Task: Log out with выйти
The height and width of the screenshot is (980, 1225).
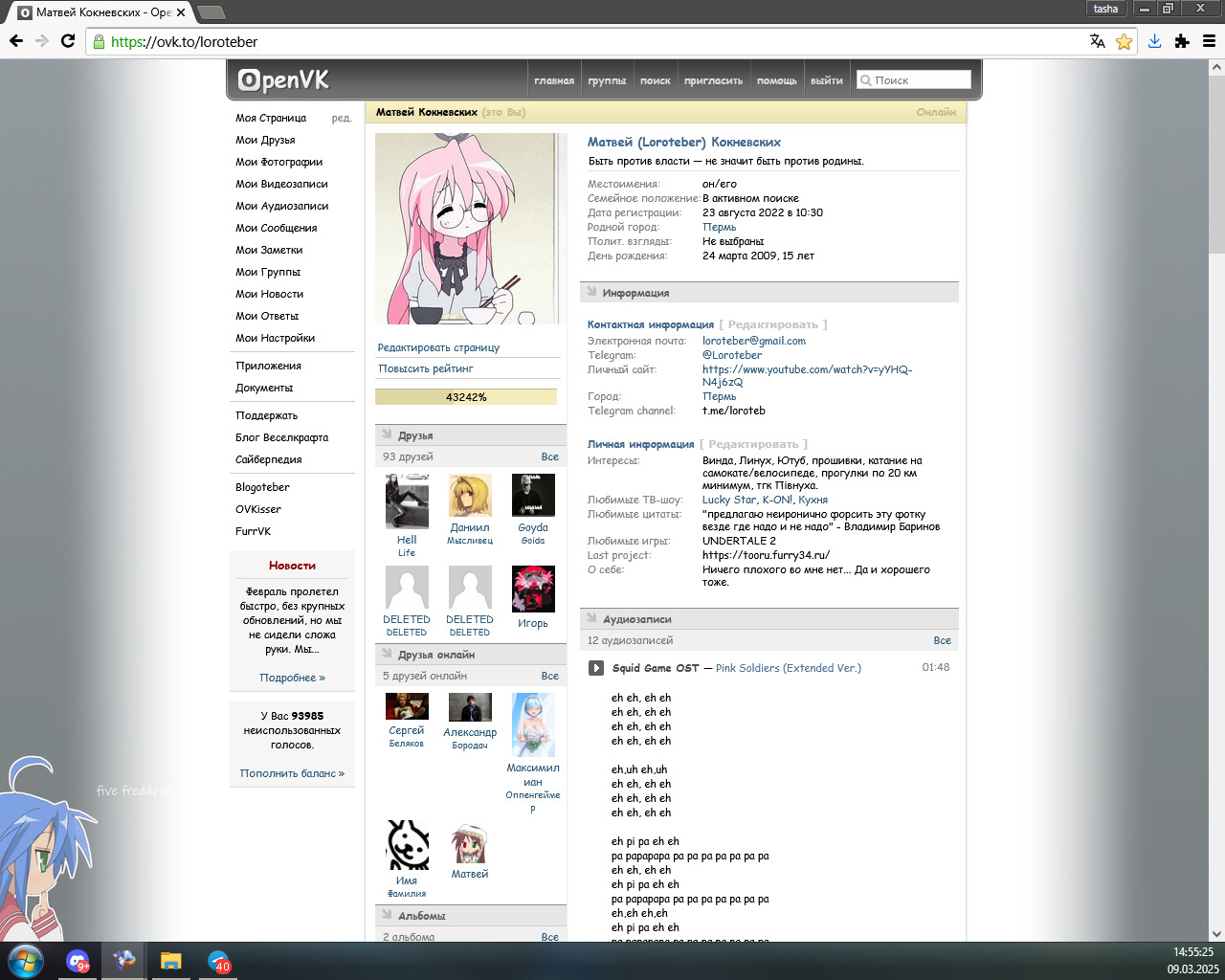Action: pyautogui.click(x=827, y=80)
